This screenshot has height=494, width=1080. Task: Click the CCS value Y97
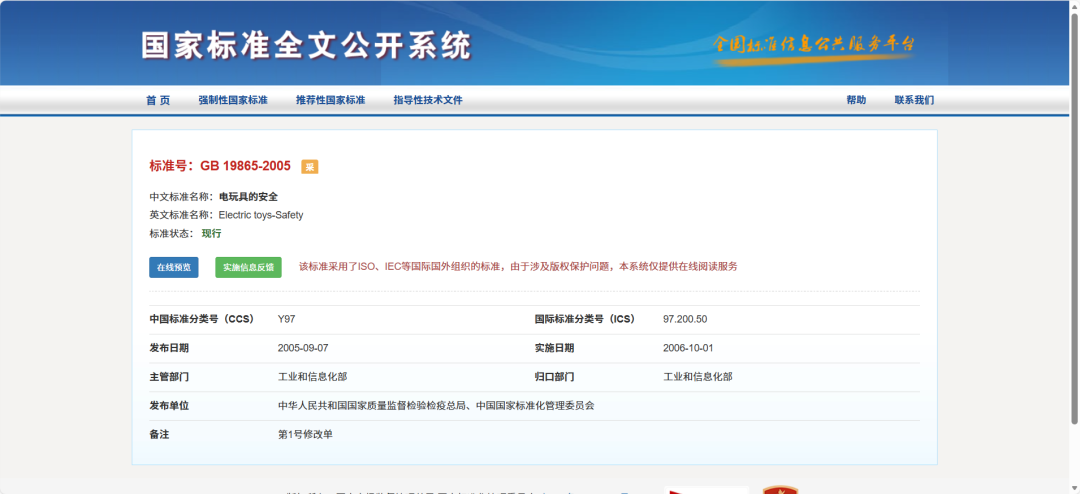tap(286, 319)
